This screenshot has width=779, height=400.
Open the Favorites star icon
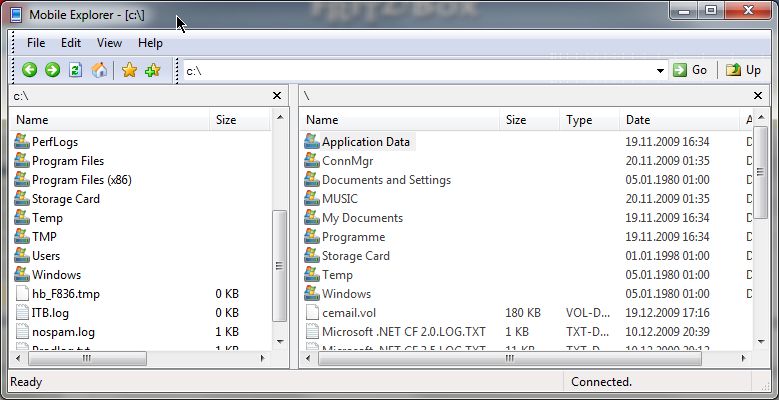coord(129,70)
